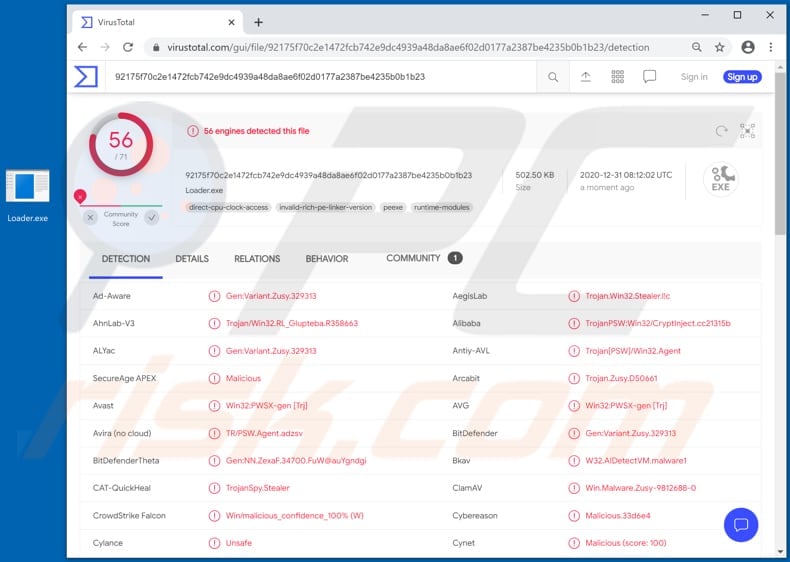Viewport: 790px width, 562px height.
Task: Click the page vertical scrollbar
Action: click(780, 153)
